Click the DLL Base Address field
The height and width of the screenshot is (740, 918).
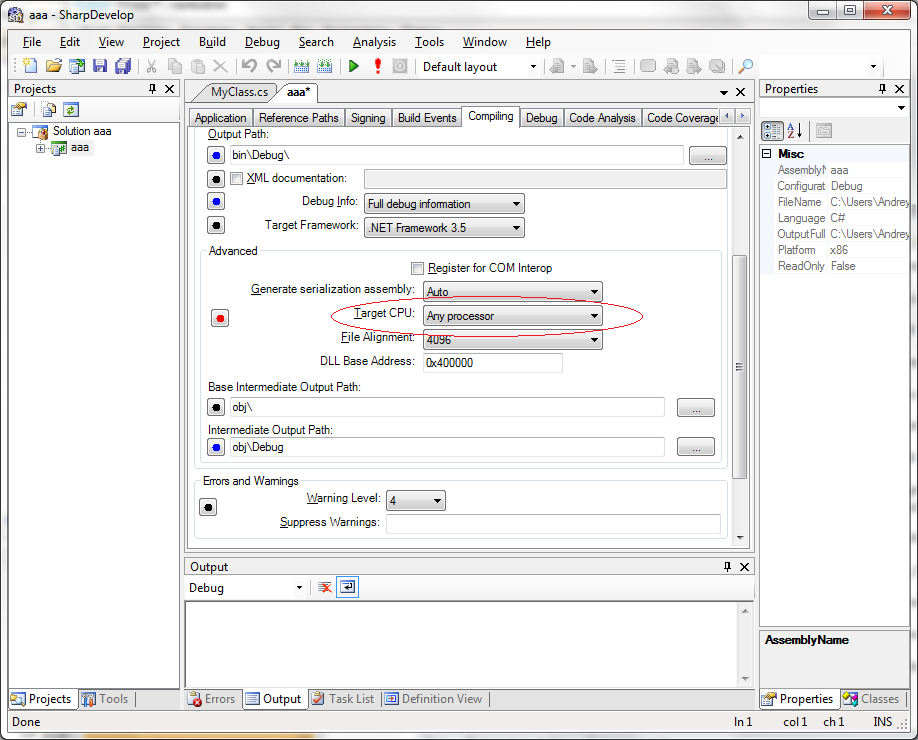click(x=492, y=363)
